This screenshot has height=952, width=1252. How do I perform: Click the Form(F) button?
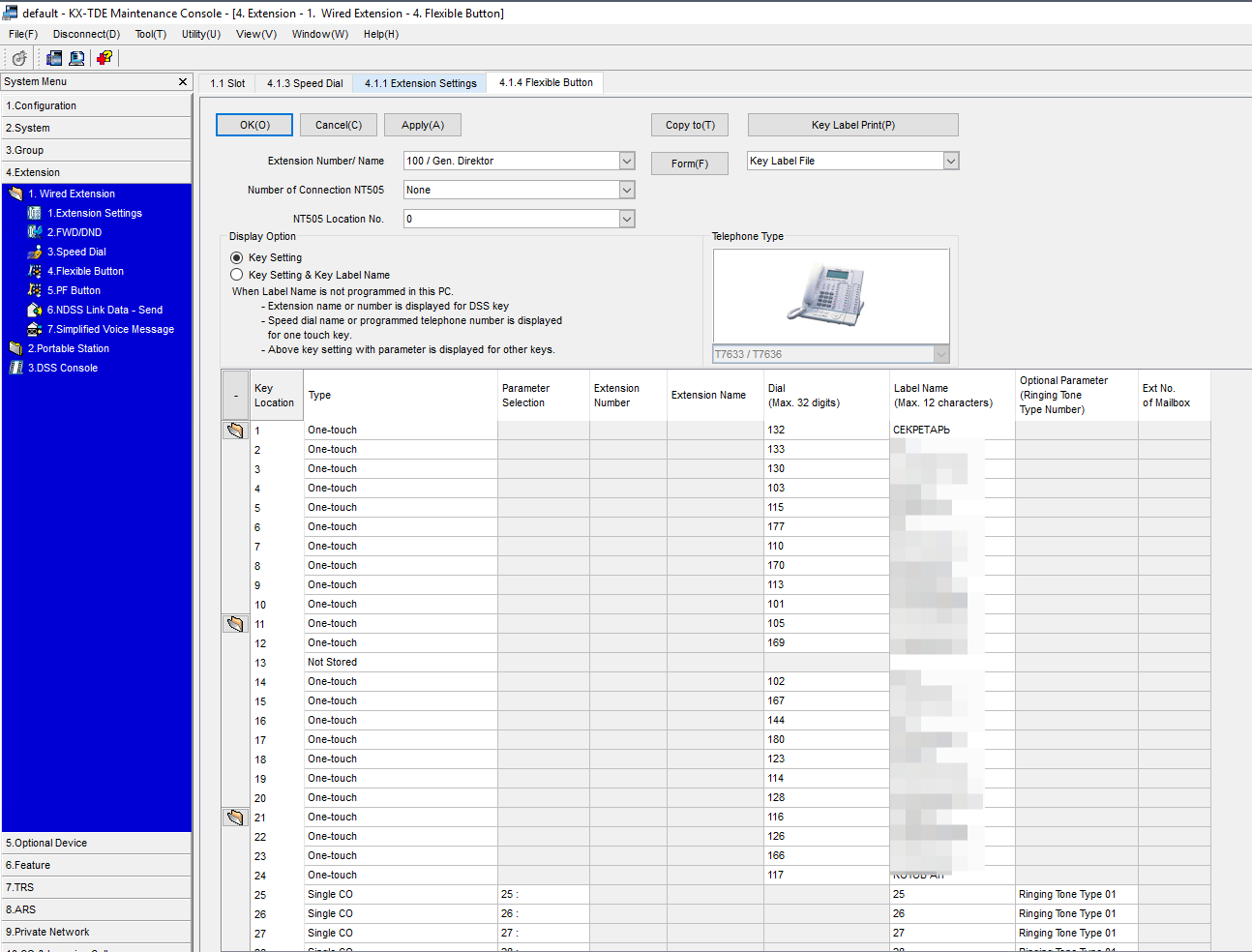(x=690, y=164)
